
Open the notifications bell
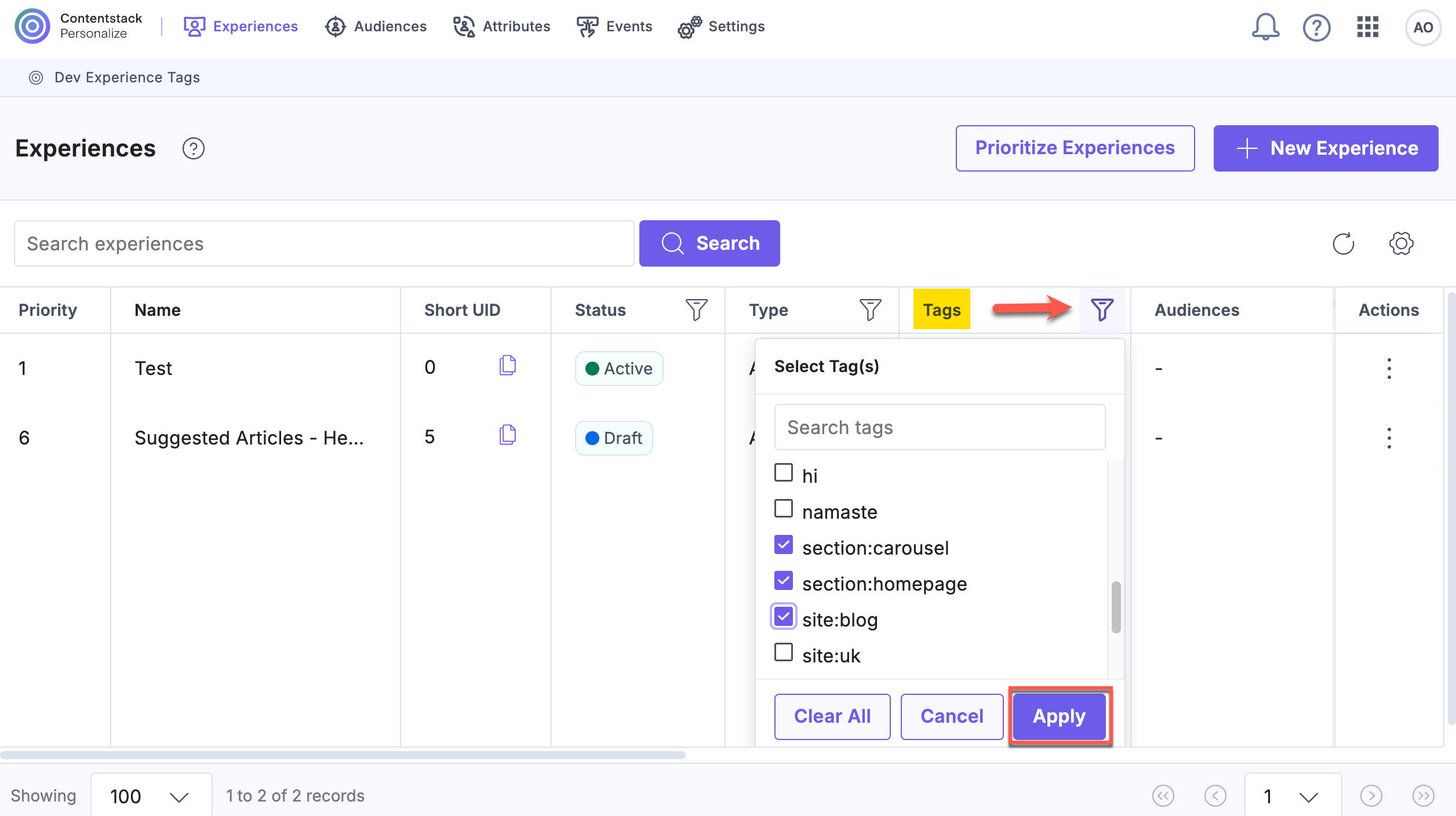pyautogui.click(x=1265, y=27)
